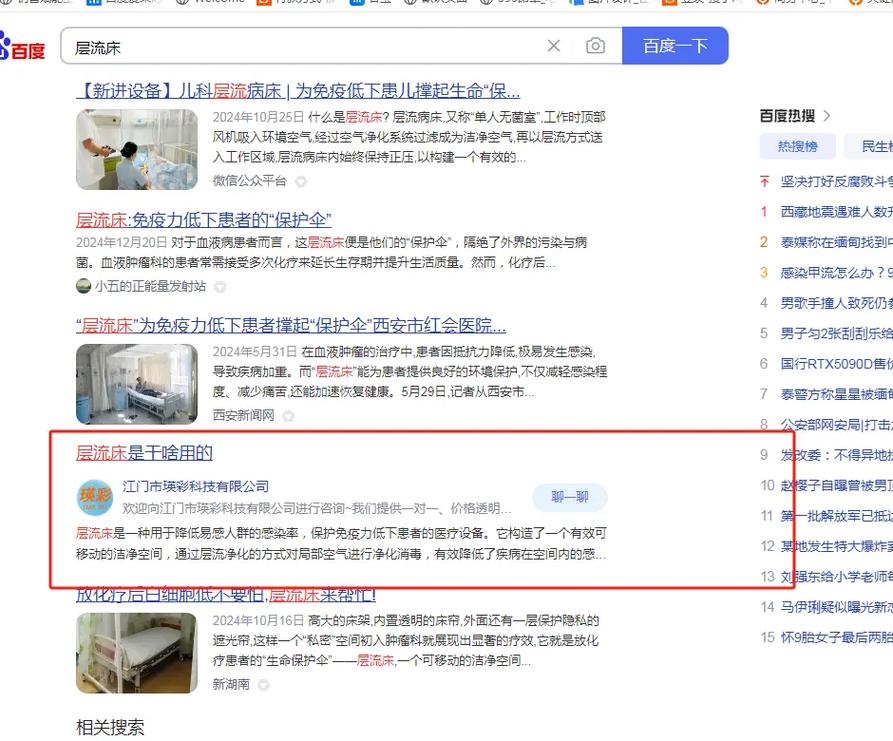This screenshot has width=893, height=741.
Task: Open hot topic 7 泰警方称星星被缅
Action: tap(836, 394)
